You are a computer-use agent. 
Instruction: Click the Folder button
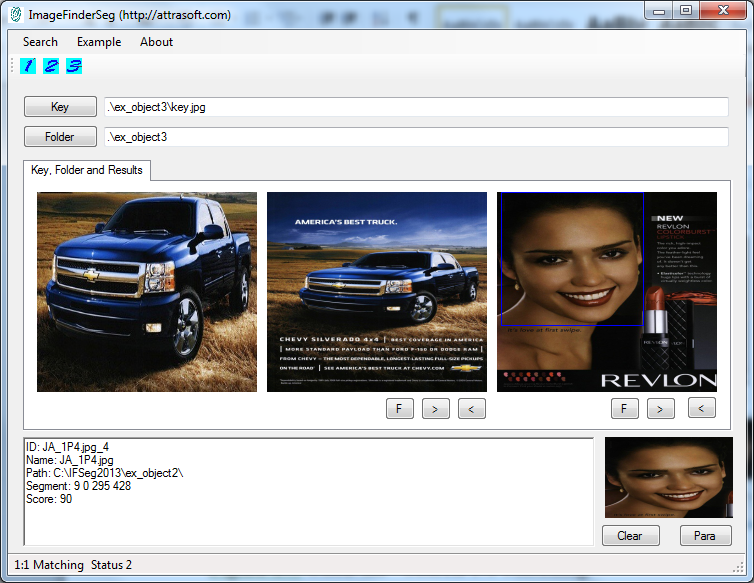(x=60, y=137)
